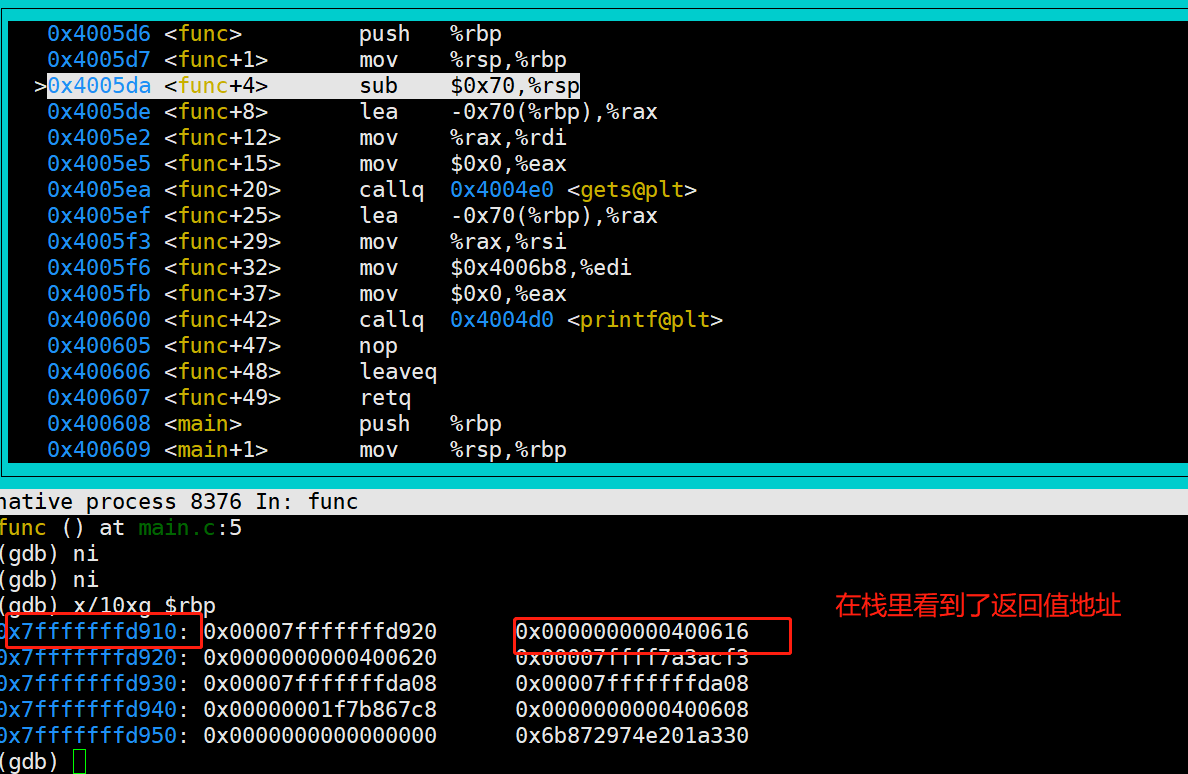Click address 0x4005e5 at func+15
1188x774 pixels.
point(98,164)
